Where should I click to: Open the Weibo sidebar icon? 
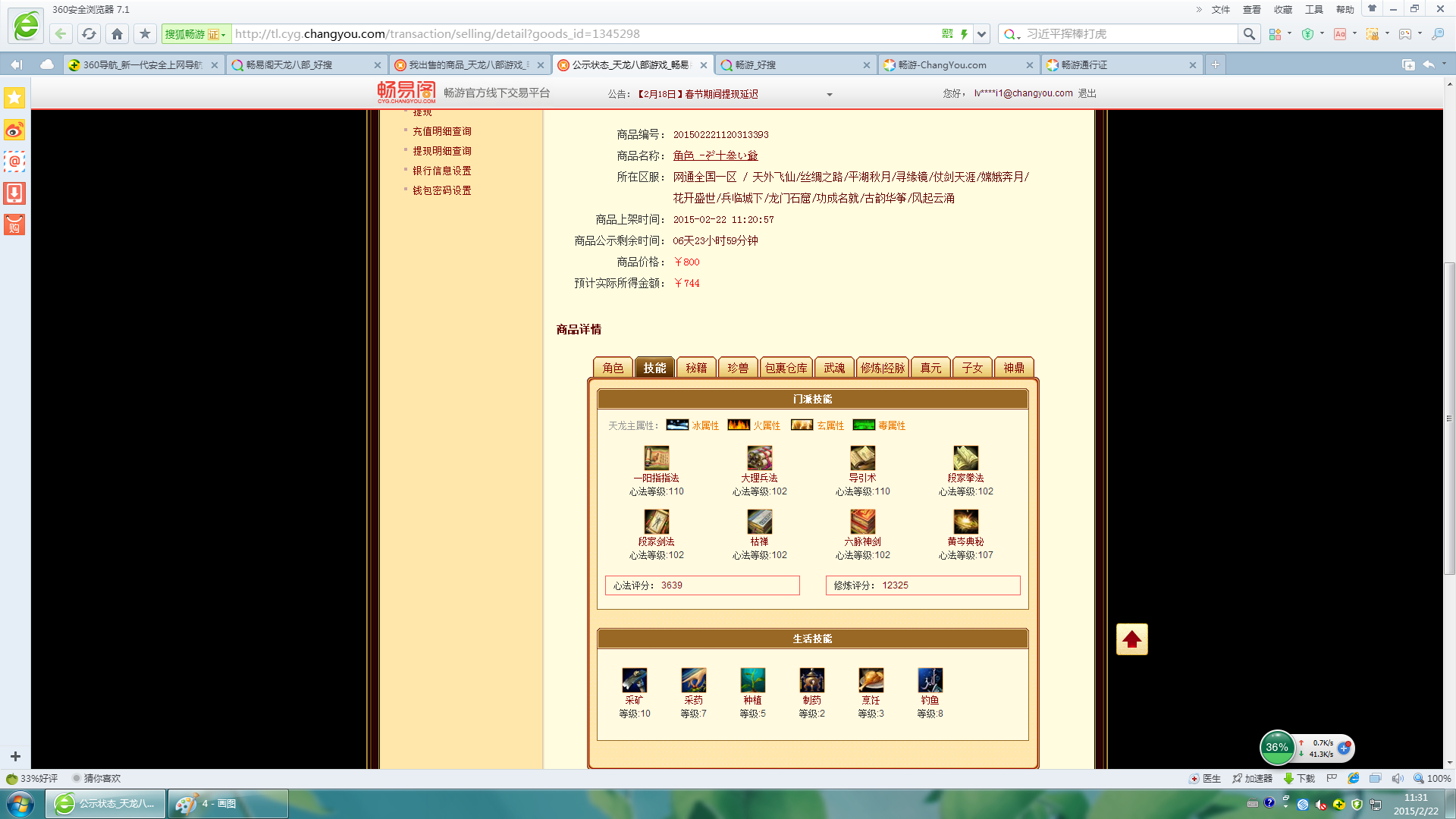click(x=14, y=130)
